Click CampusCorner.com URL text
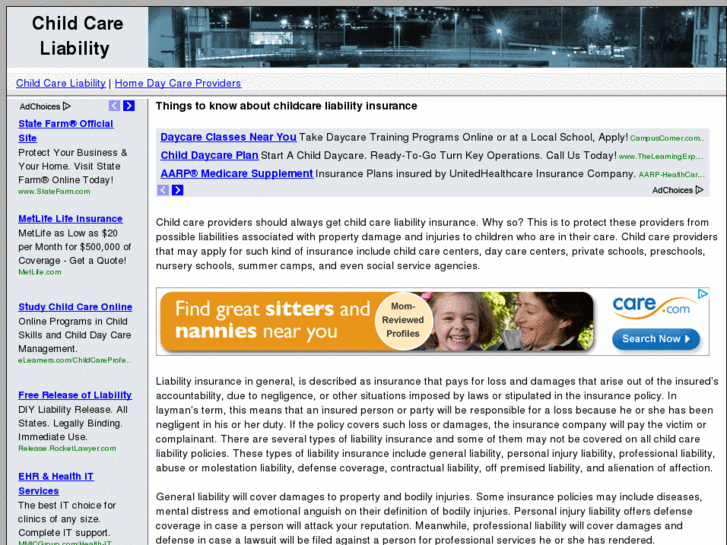727x545 pixels. click(667, 138)
